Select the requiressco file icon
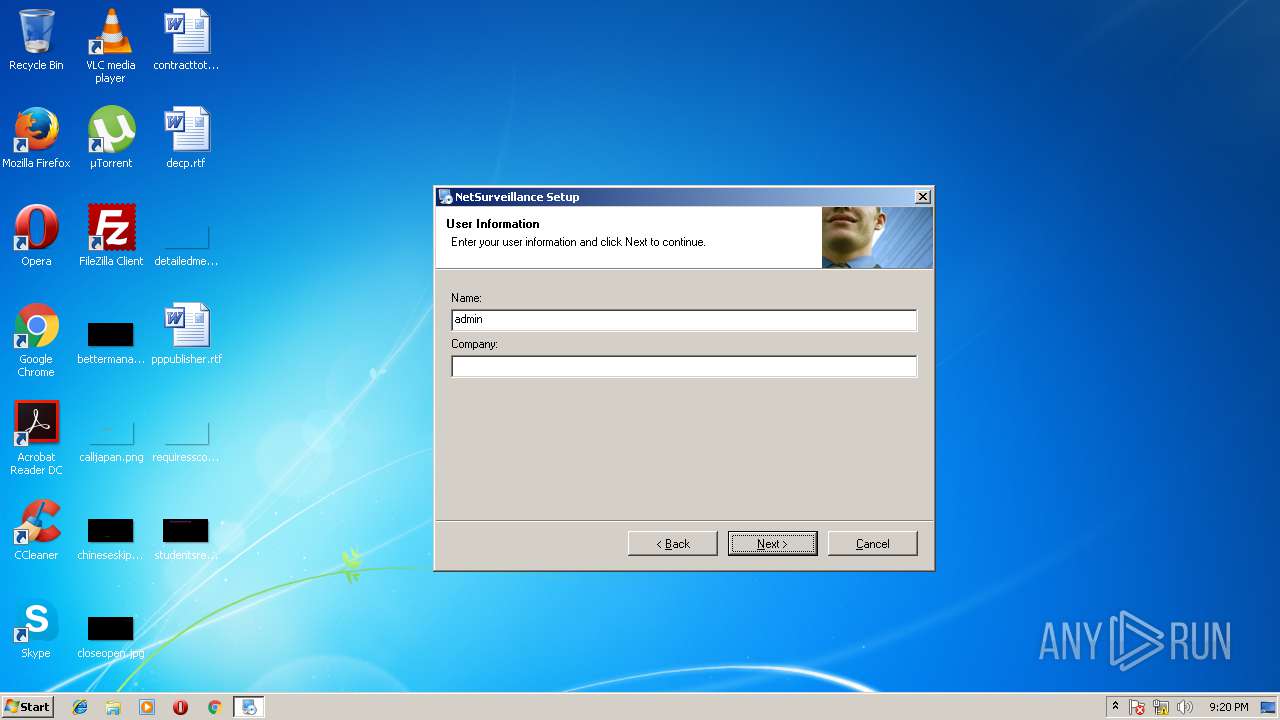1280x720 pixels. (x=186, y=441)
